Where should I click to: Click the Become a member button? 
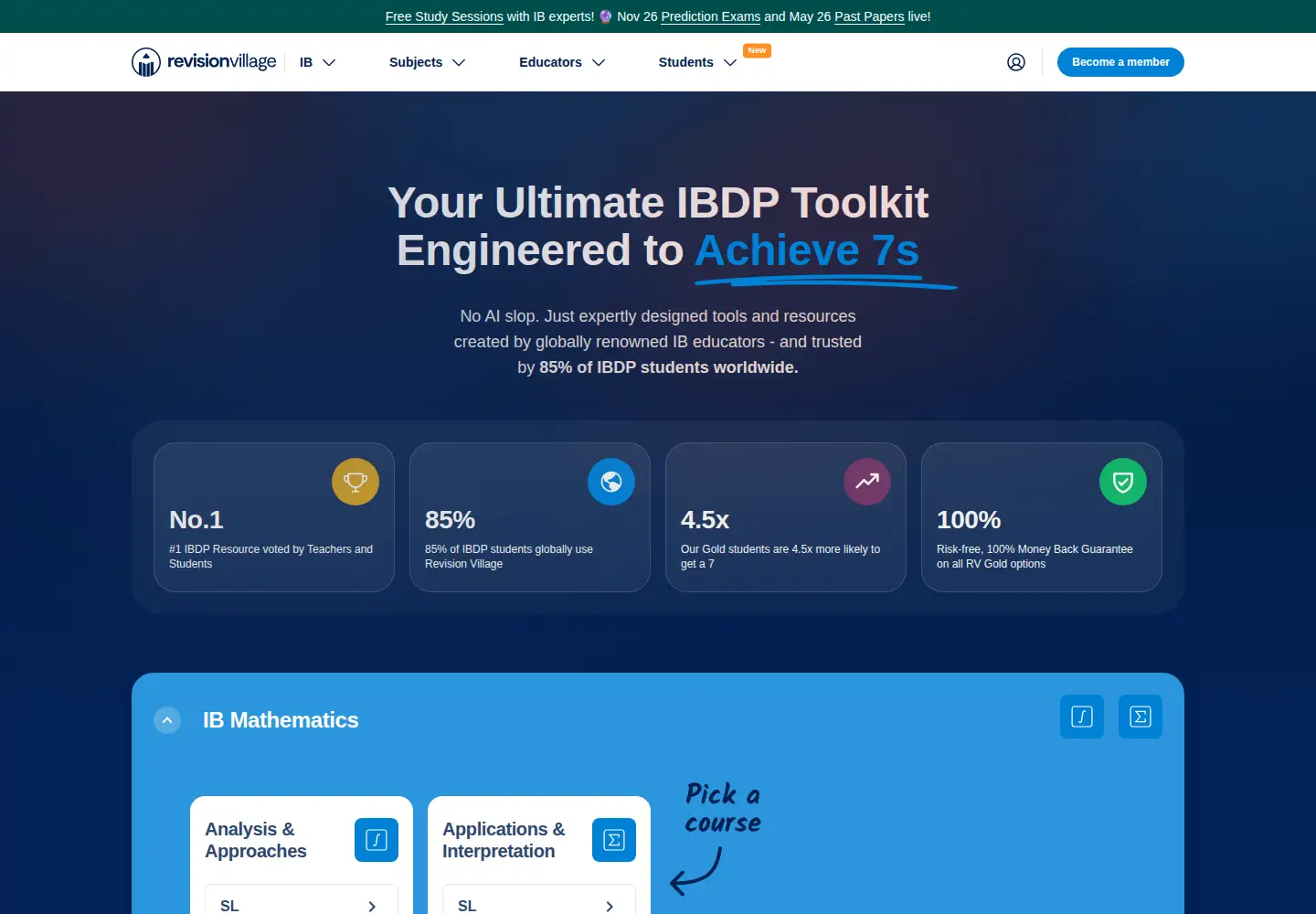(1120, 62)
